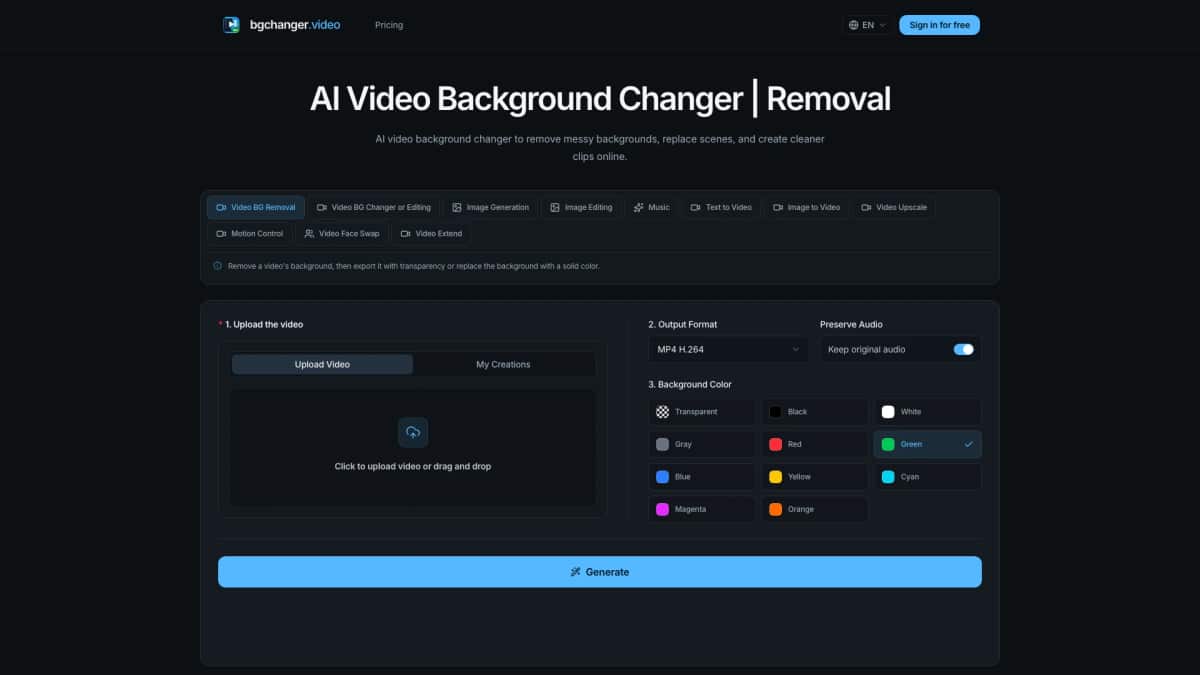Screen dimensions: 1200x675
Task: Go to the Video Upscale tab
Action: pyautogui.click(x=894, y=207)
